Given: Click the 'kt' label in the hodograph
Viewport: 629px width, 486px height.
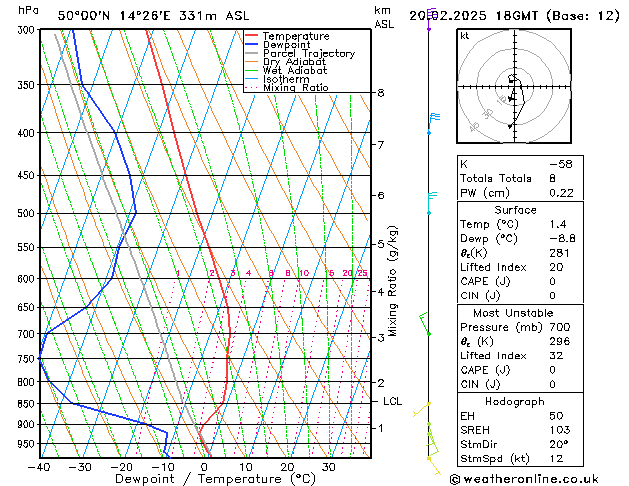Looking at the screenshot, I should click(465, 35).
